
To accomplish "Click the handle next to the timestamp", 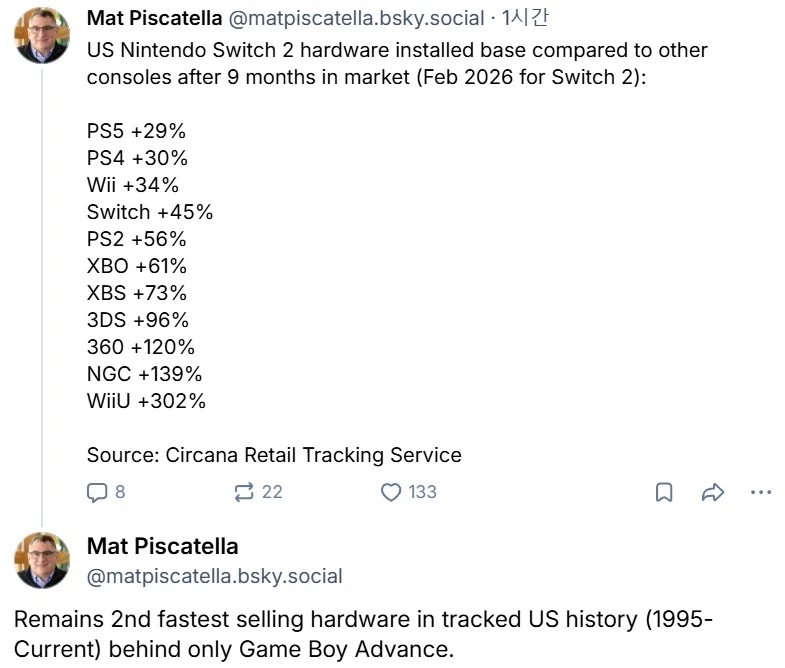I will pyautogui.click(x=358, y=18).
